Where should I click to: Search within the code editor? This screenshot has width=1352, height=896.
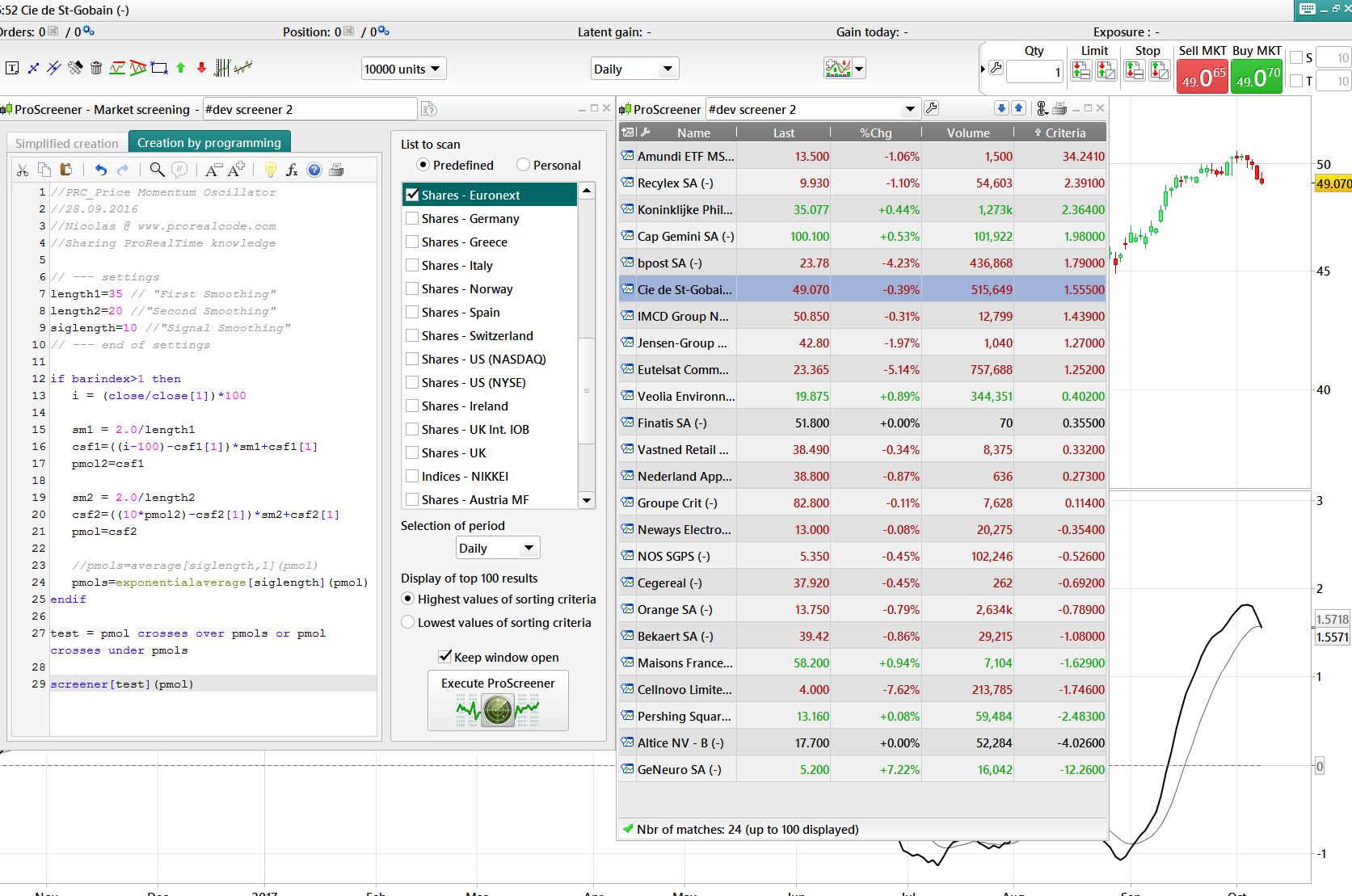pos(157,170)
